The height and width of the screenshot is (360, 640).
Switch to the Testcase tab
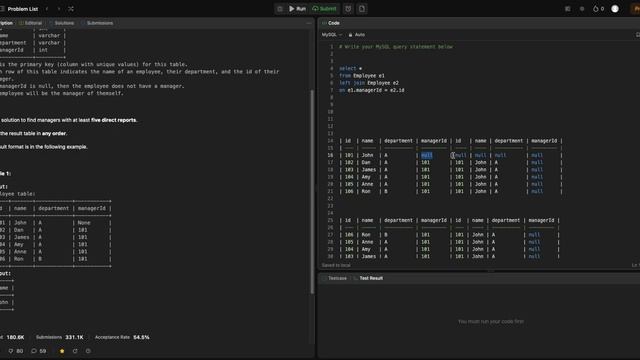point(335,278)
